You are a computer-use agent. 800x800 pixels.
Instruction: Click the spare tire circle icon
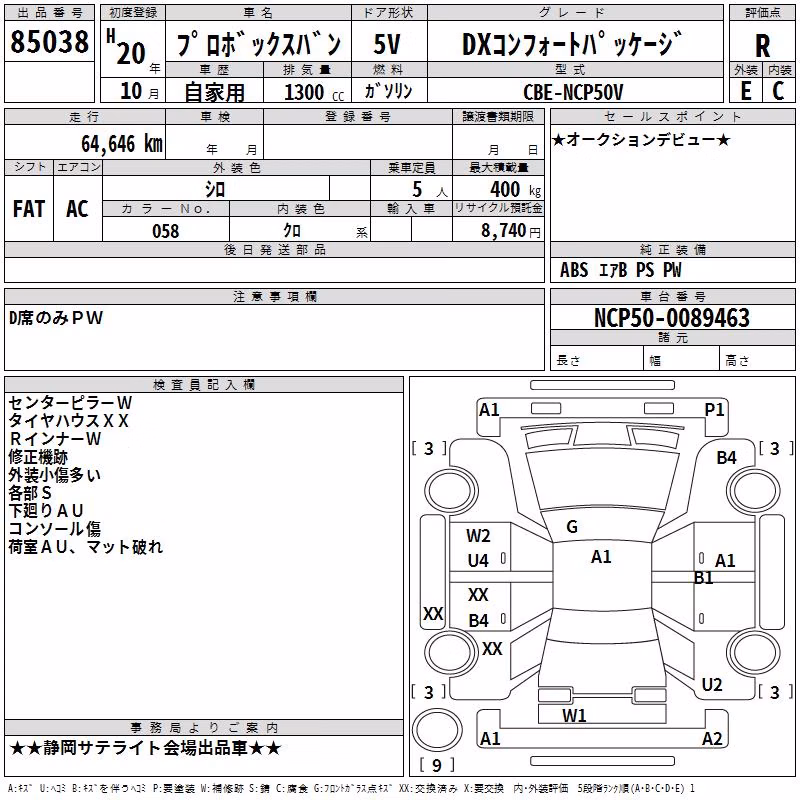click(x=437, y=730)
